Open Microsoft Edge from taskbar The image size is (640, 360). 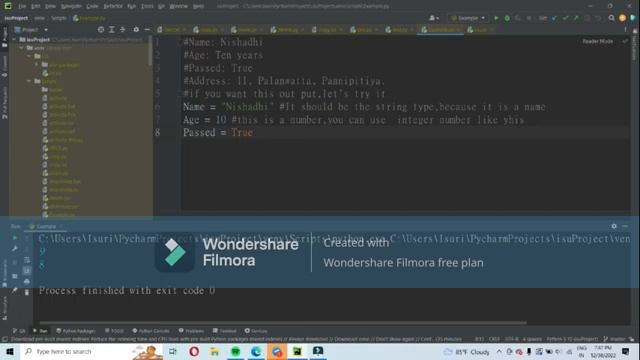pyautogui.click(x=256, y=351)
